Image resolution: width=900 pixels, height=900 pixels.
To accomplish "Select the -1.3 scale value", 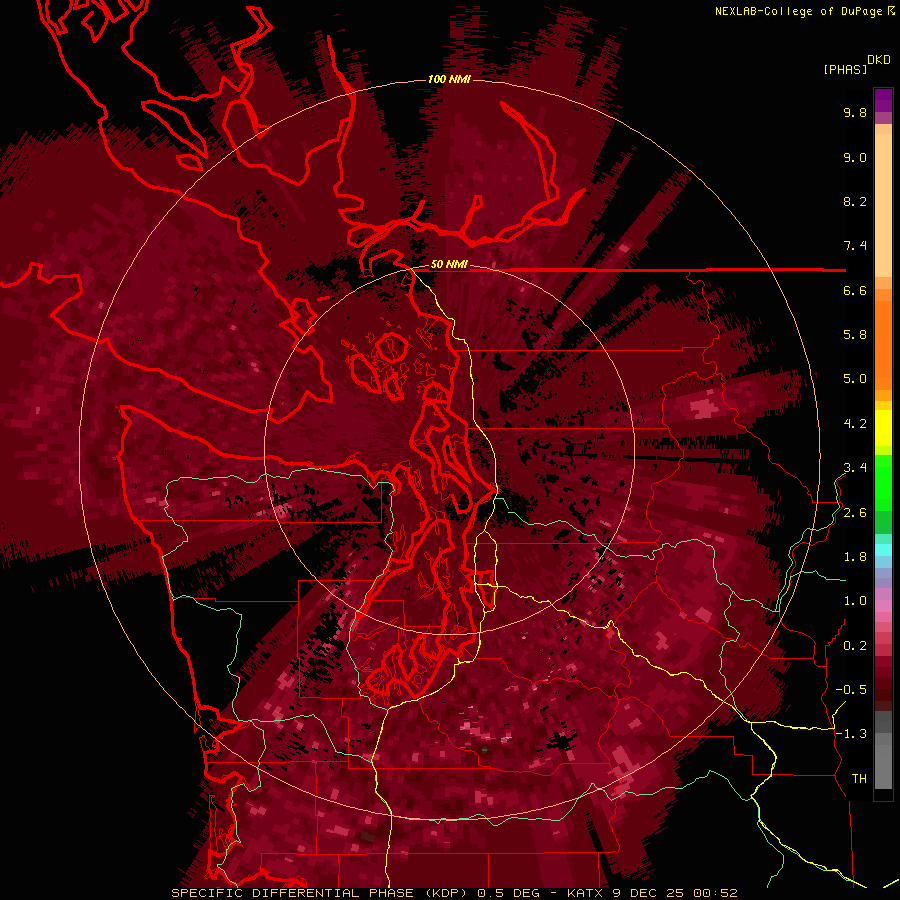I will (x=851, y=734).
